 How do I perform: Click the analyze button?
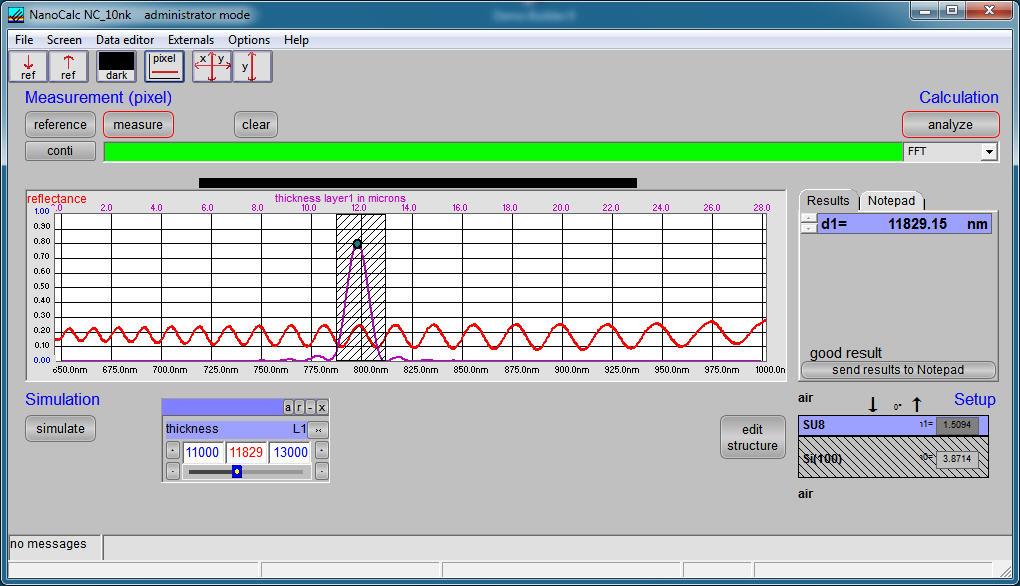tap(950, 125)
